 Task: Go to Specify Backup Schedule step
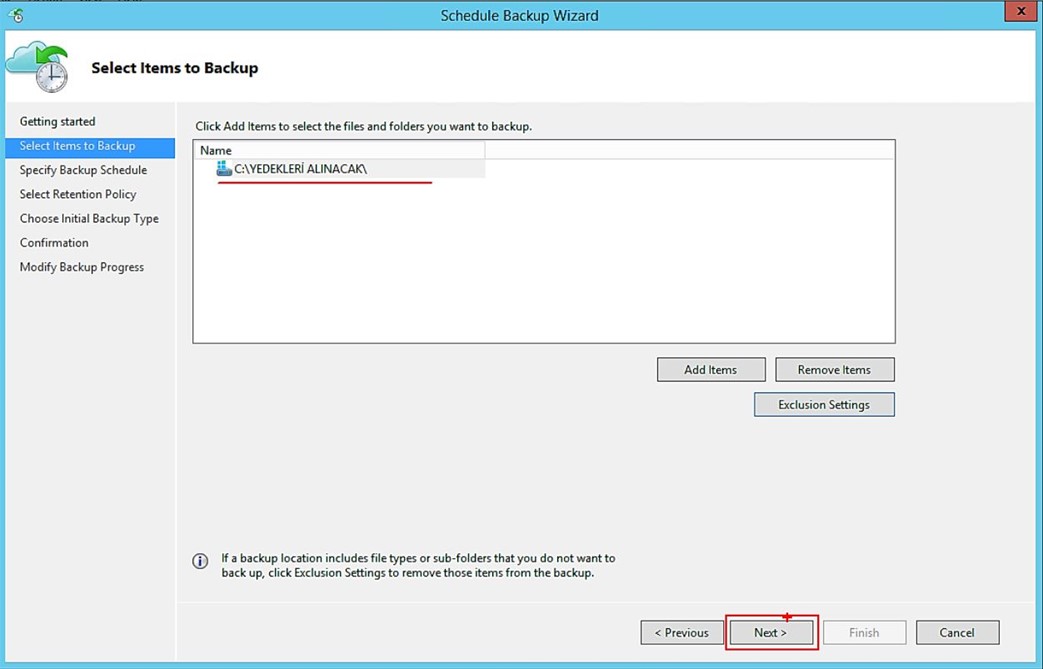coord(83,170)
